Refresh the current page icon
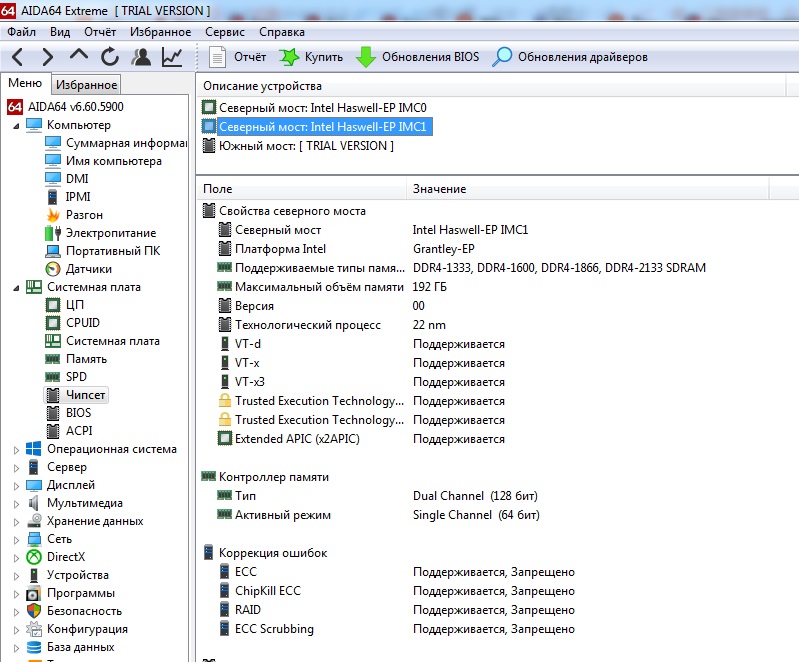The width and height of the screenshot is (799, 662). tap(110, 57)
